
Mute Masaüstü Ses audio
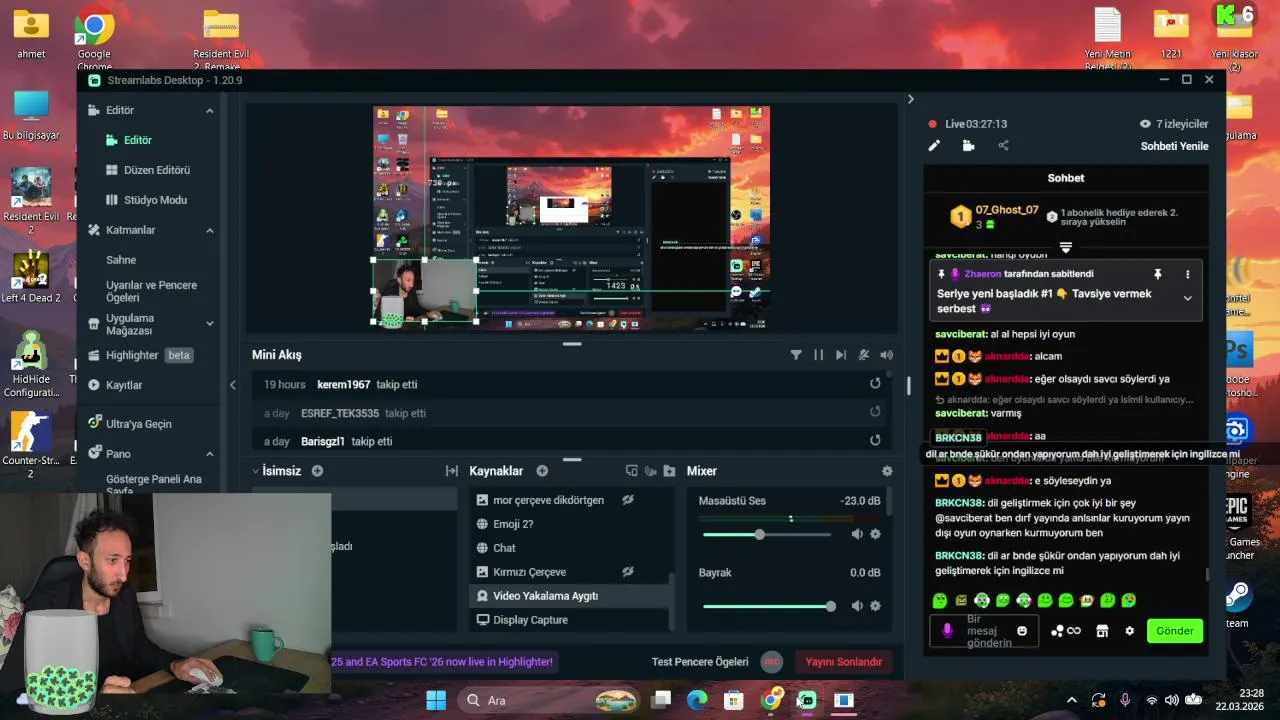pyautogui.click(x=857, y=534)
